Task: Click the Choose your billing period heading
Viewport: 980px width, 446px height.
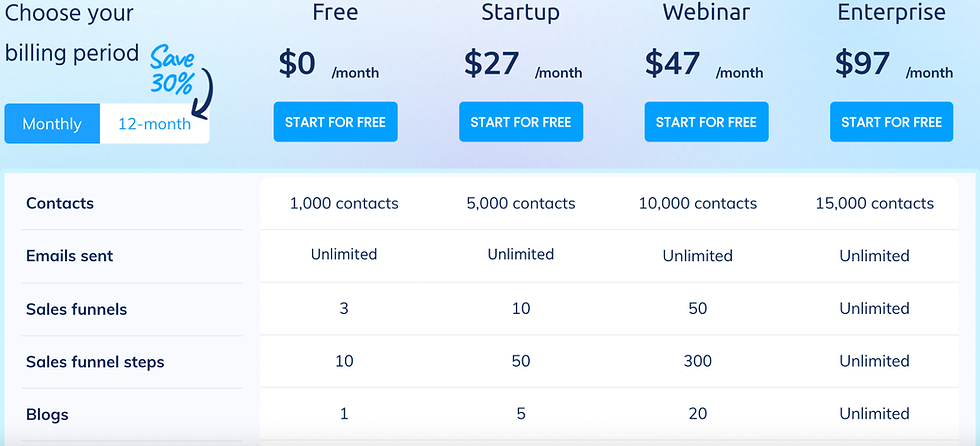Action: (x=72, y=33)
